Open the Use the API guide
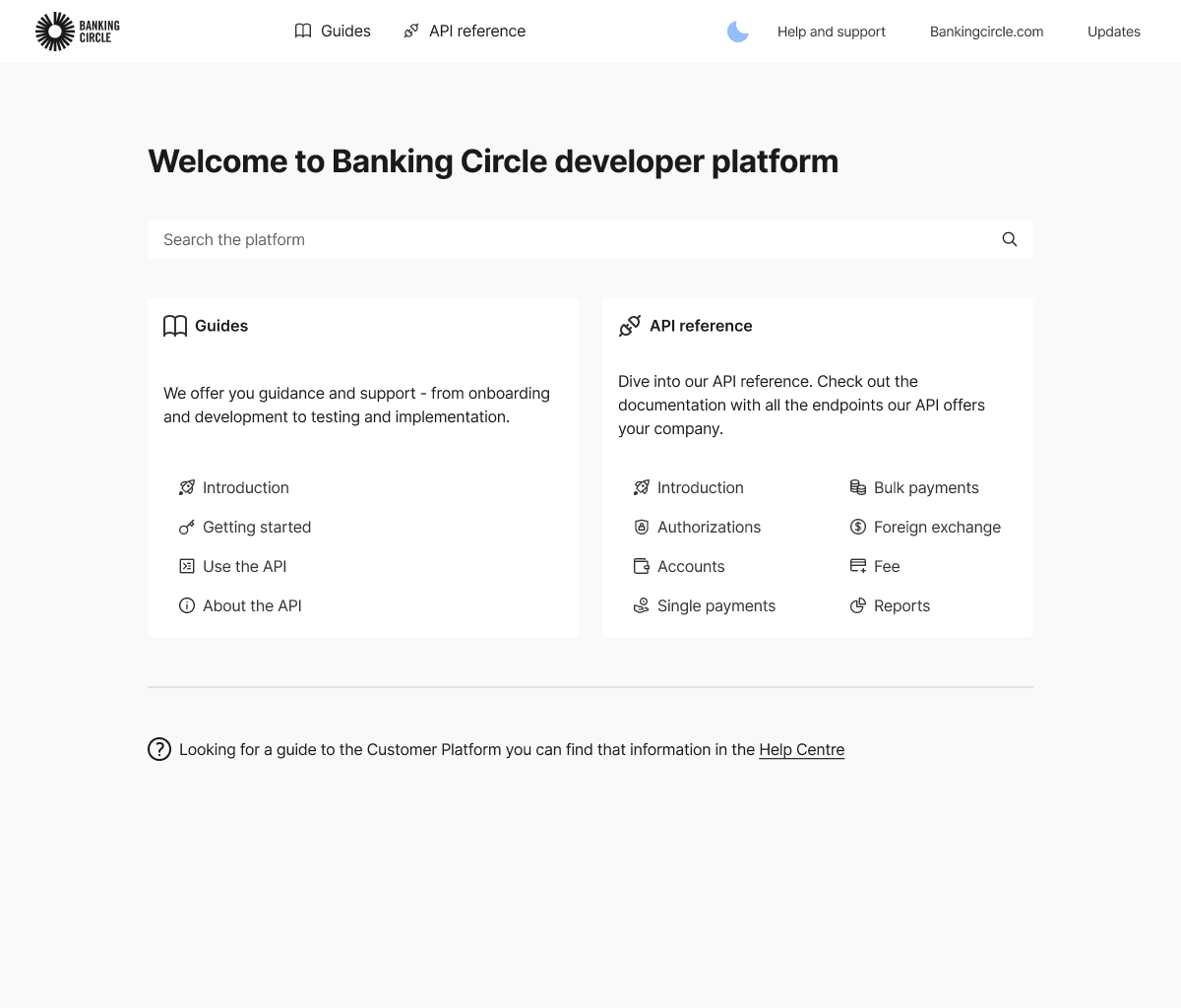Image resolution: width=1181 pixels, height=1008 pixels. 245,566
